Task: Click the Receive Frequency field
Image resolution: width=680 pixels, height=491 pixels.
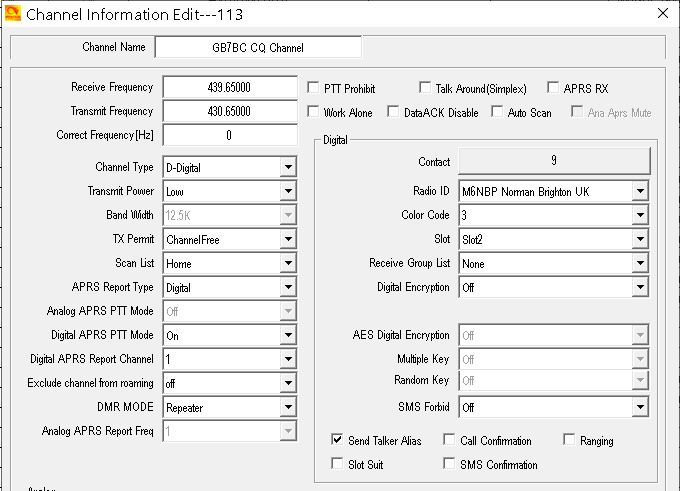Action: pyautogui.click(x=230, y=87)
